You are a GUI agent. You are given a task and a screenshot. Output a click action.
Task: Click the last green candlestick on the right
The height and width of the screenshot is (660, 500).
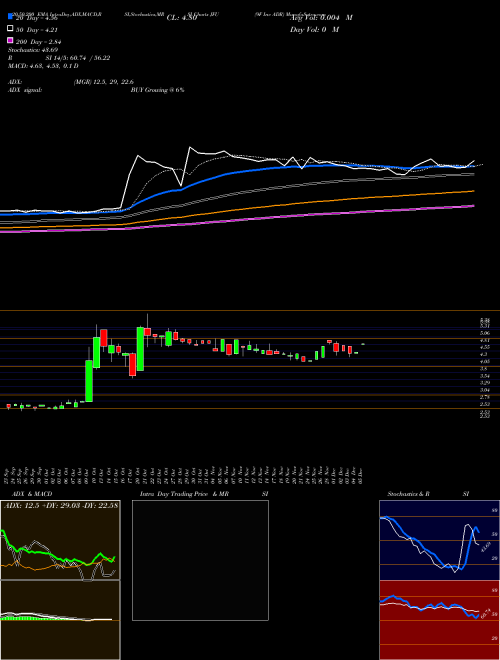[363, 344]
